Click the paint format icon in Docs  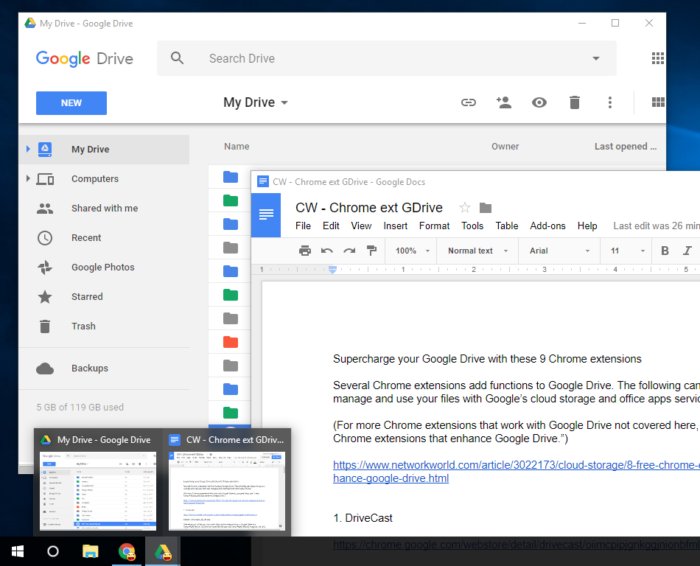click(x=371, y=251)
